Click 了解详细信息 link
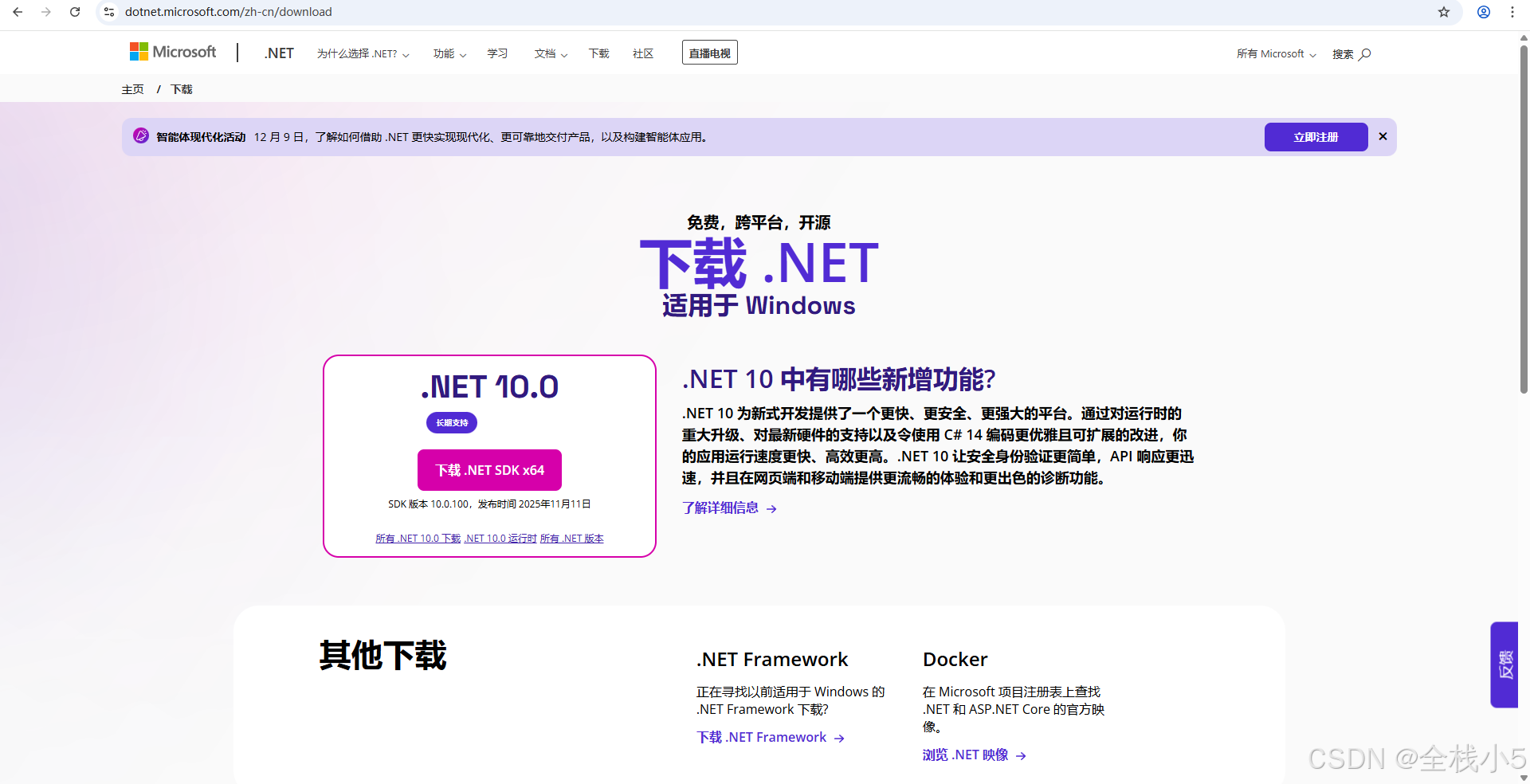Image resolution: width=1530 pixels, height=784 pixels. [x=729, y=508]
